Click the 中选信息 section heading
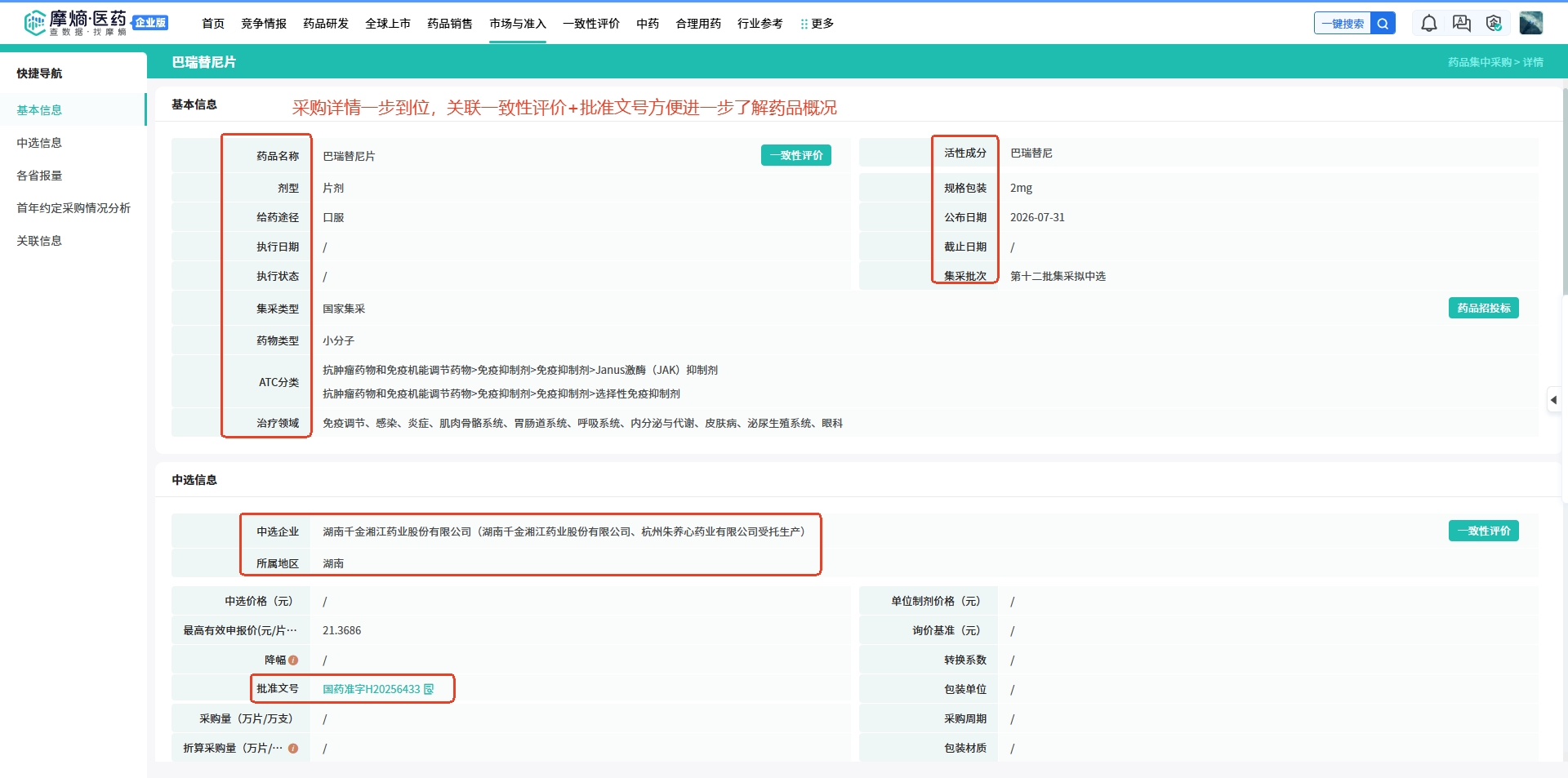 click(x=194, y=480)
